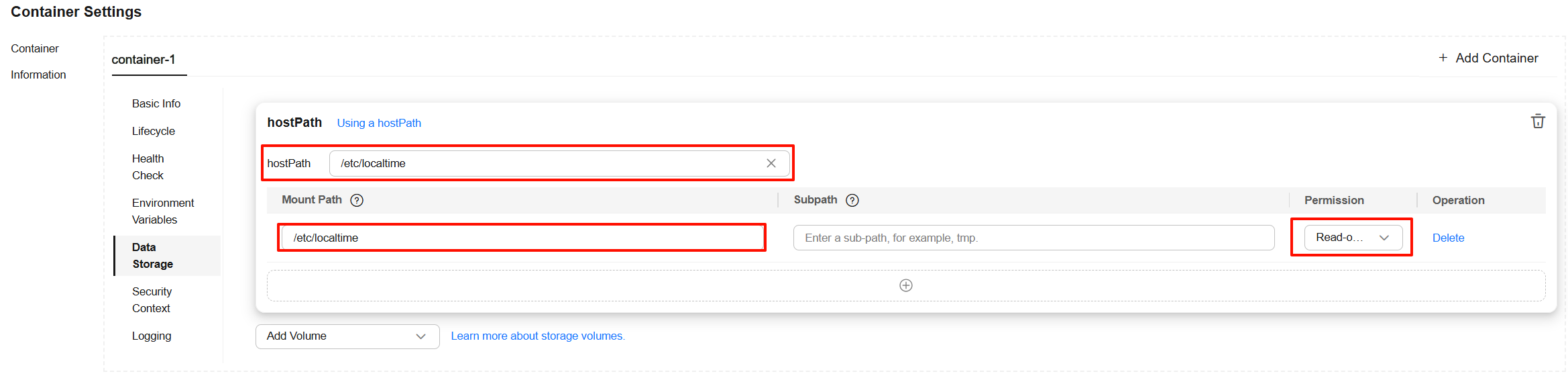This screenshot has width=1568, height=384.
Task: Expand the Read-only permission dropdown
Action: coord(1353,238)
